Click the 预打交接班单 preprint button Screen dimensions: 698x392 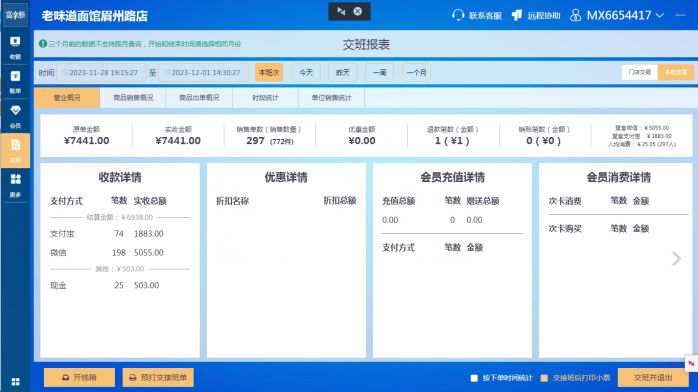click(x=158, y=377)
